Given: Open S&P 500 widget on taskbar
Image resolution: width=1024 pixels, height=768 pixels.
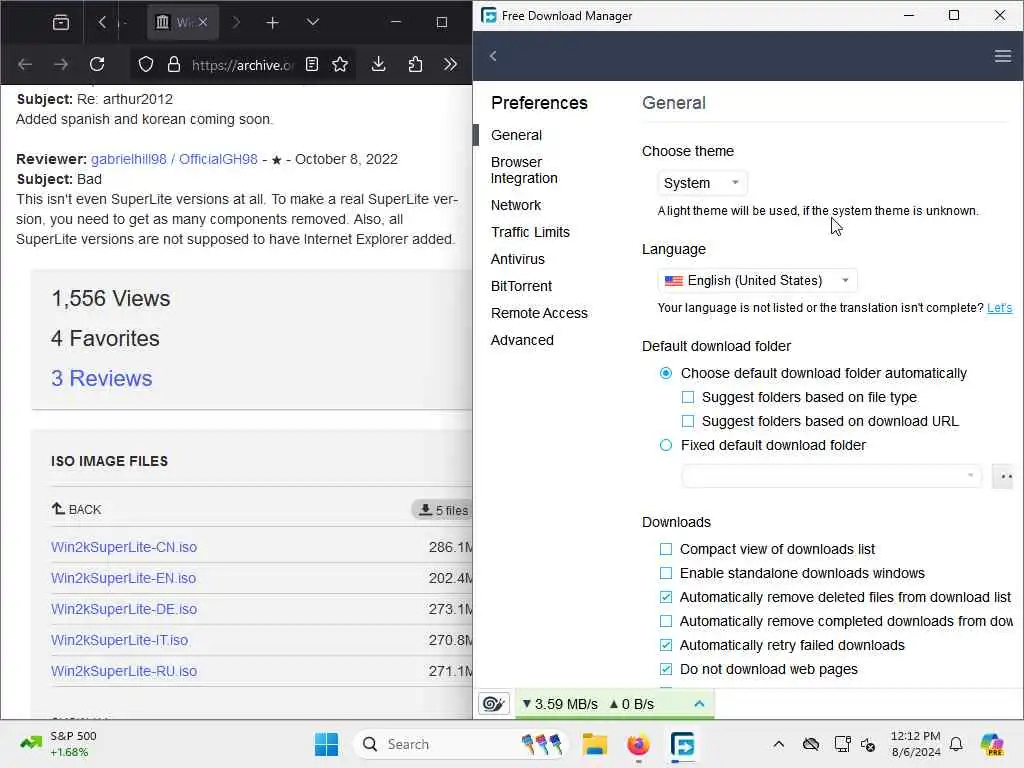Looking at the screenshot, I should pos(59,744).
